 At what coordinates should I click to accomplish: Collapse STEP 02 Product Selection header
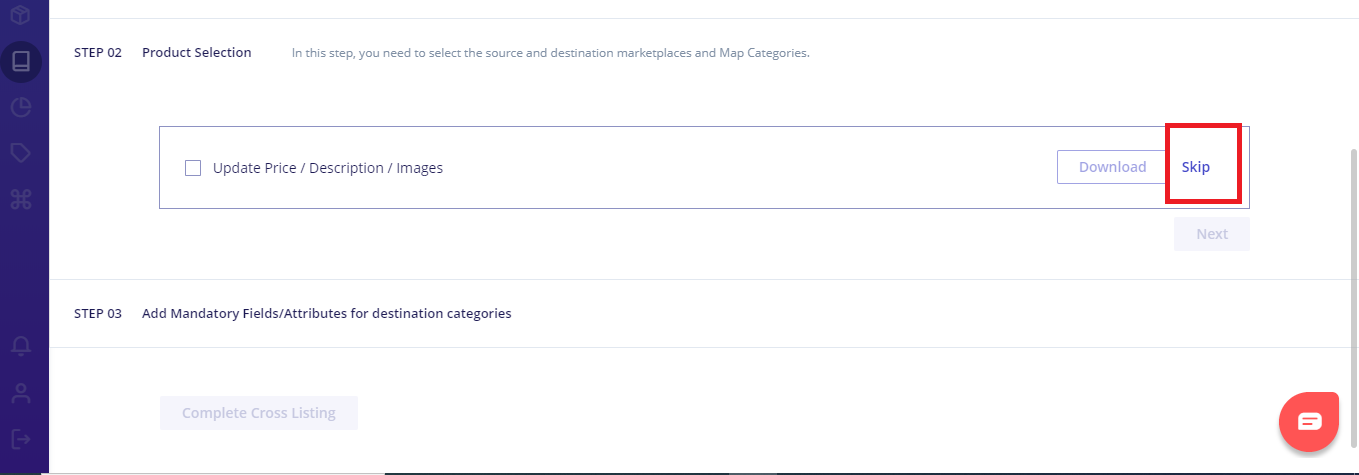point(197,52)
